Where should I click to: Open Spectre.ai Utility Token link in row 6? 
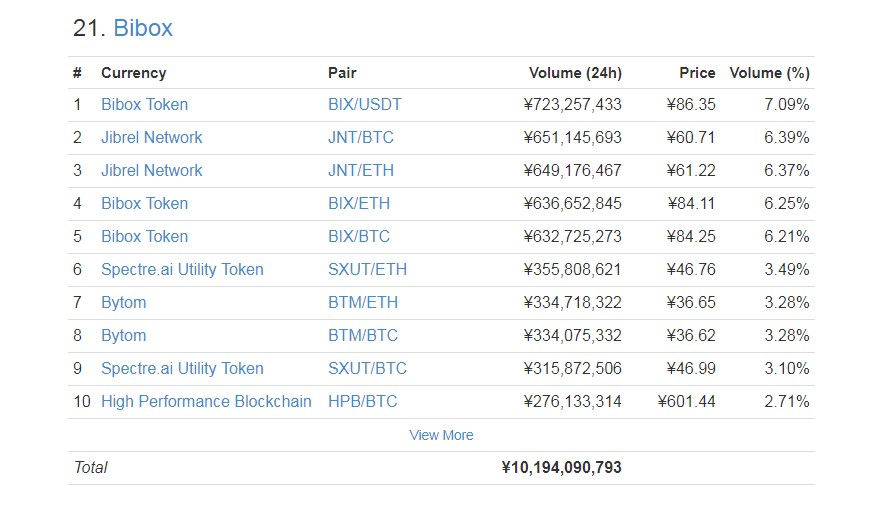pyautogui.click(x=182, y=270)
